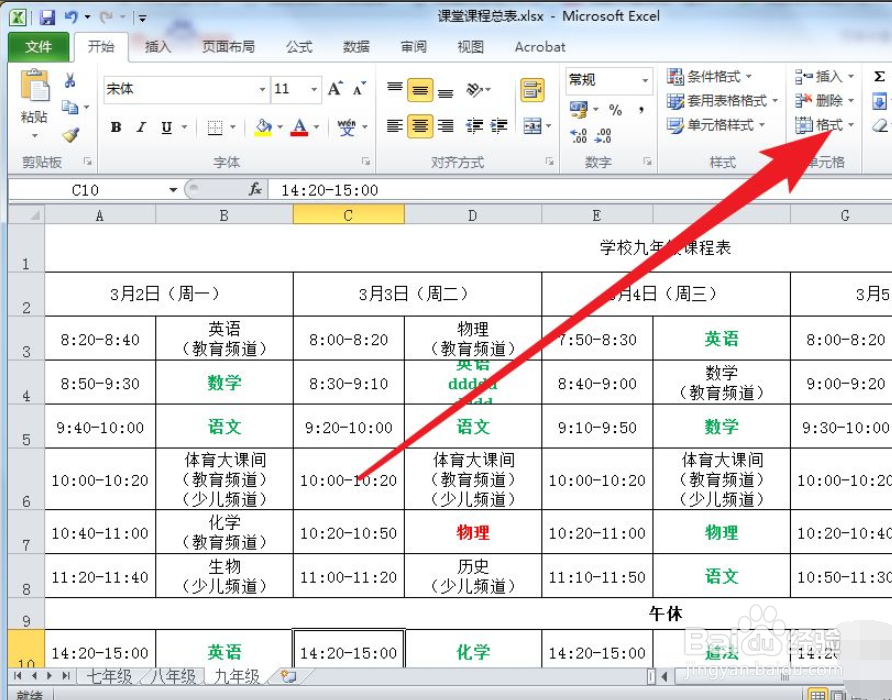Apply bold formatting with the B icon

pos(115,126)
